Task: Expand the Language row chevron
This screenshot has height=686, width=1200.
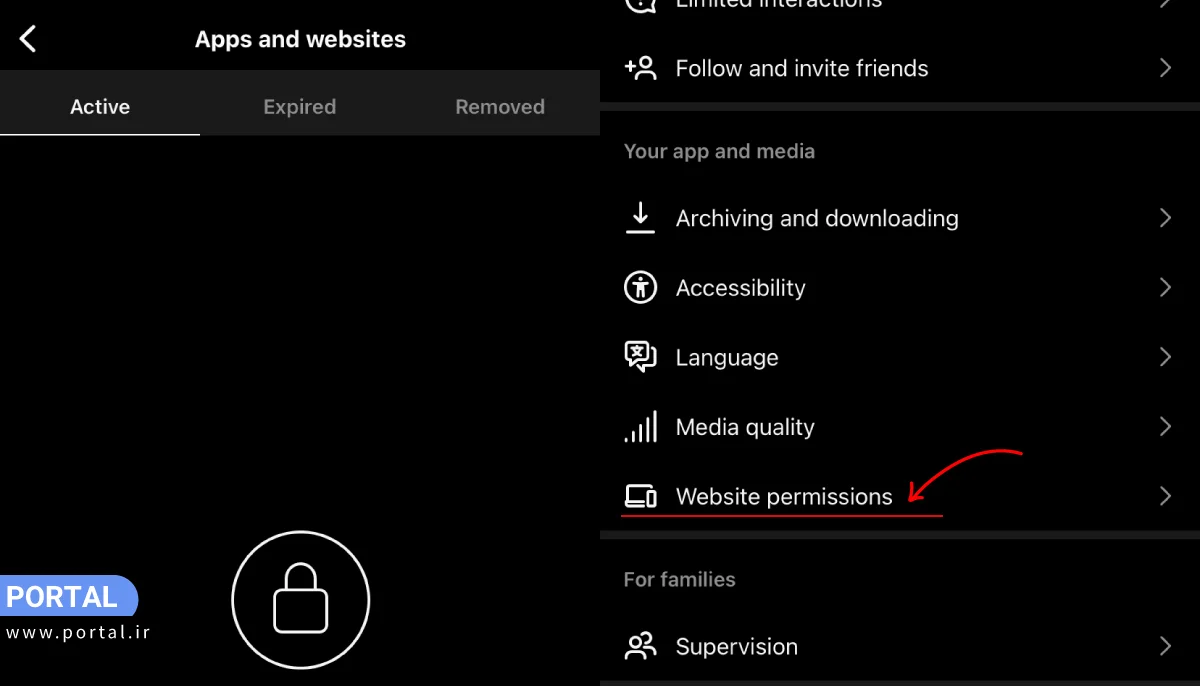Action: pyautogui.click(x=1165, y=357)
